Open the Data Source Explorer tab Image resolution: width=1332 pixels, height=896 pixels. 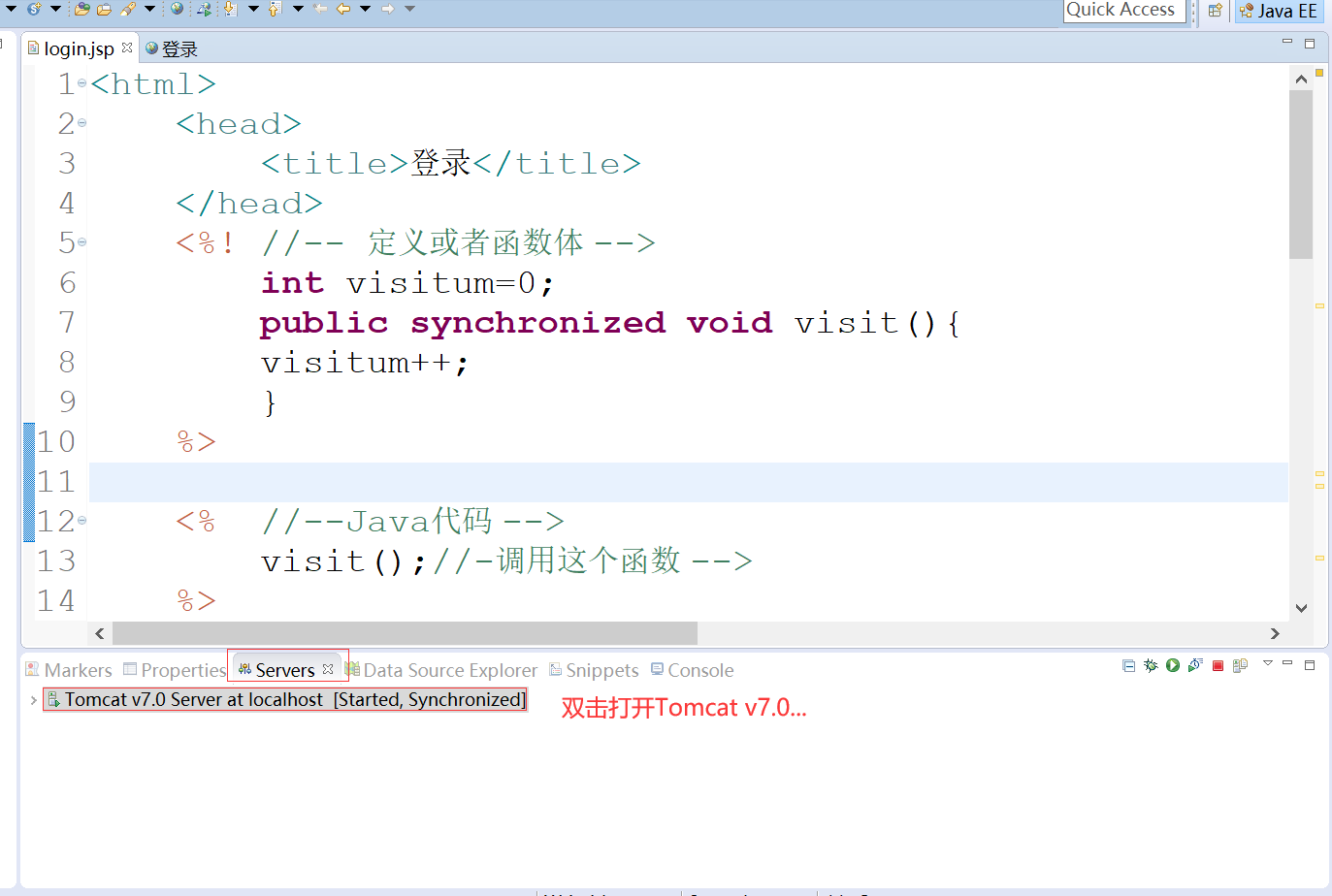tap(441, 670)
